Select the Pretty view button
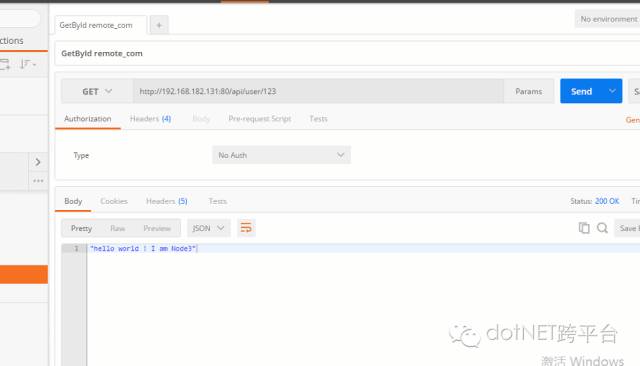 [x=81, y=228]
